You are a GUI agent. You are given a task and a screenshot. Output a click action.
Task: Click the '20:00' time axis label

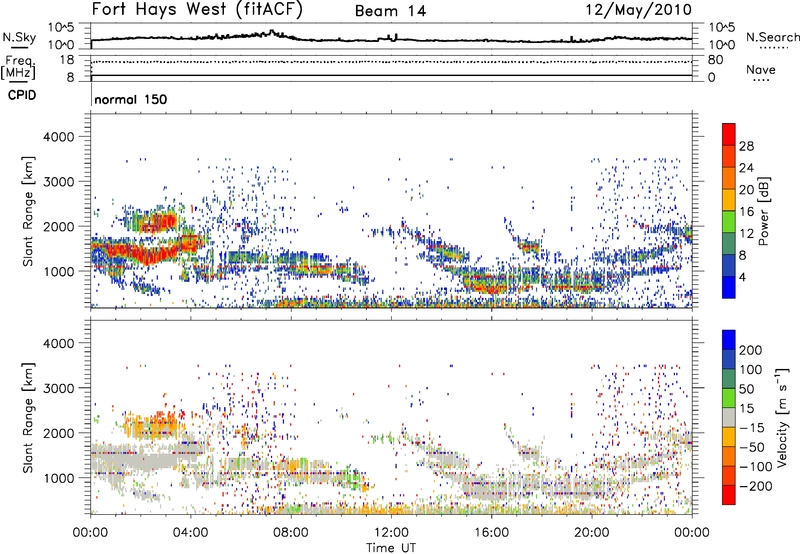[x=591, y=533]
